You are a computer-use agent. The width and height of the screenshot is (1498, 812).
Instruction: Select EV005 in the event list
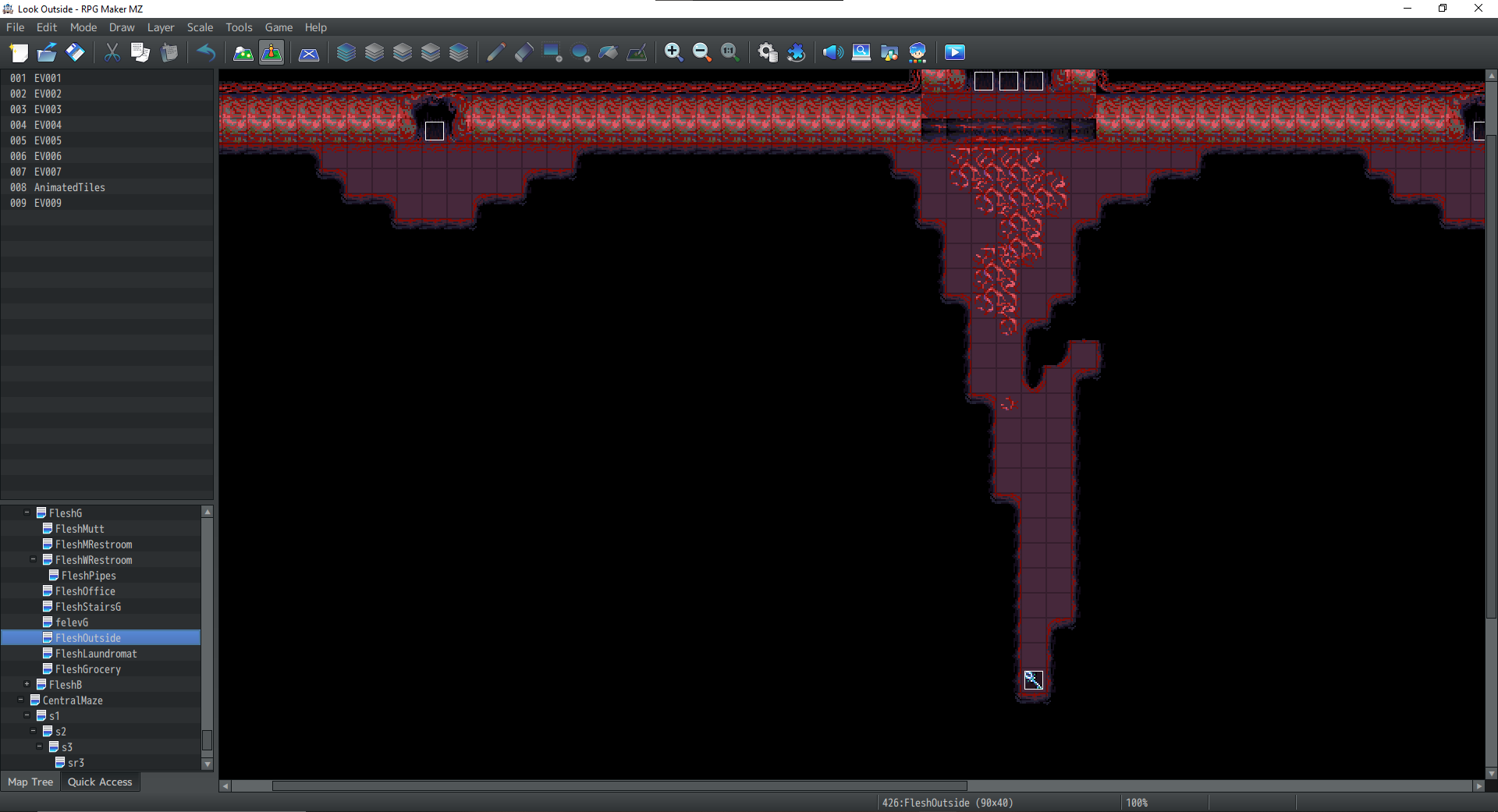[x=107, y=140]
